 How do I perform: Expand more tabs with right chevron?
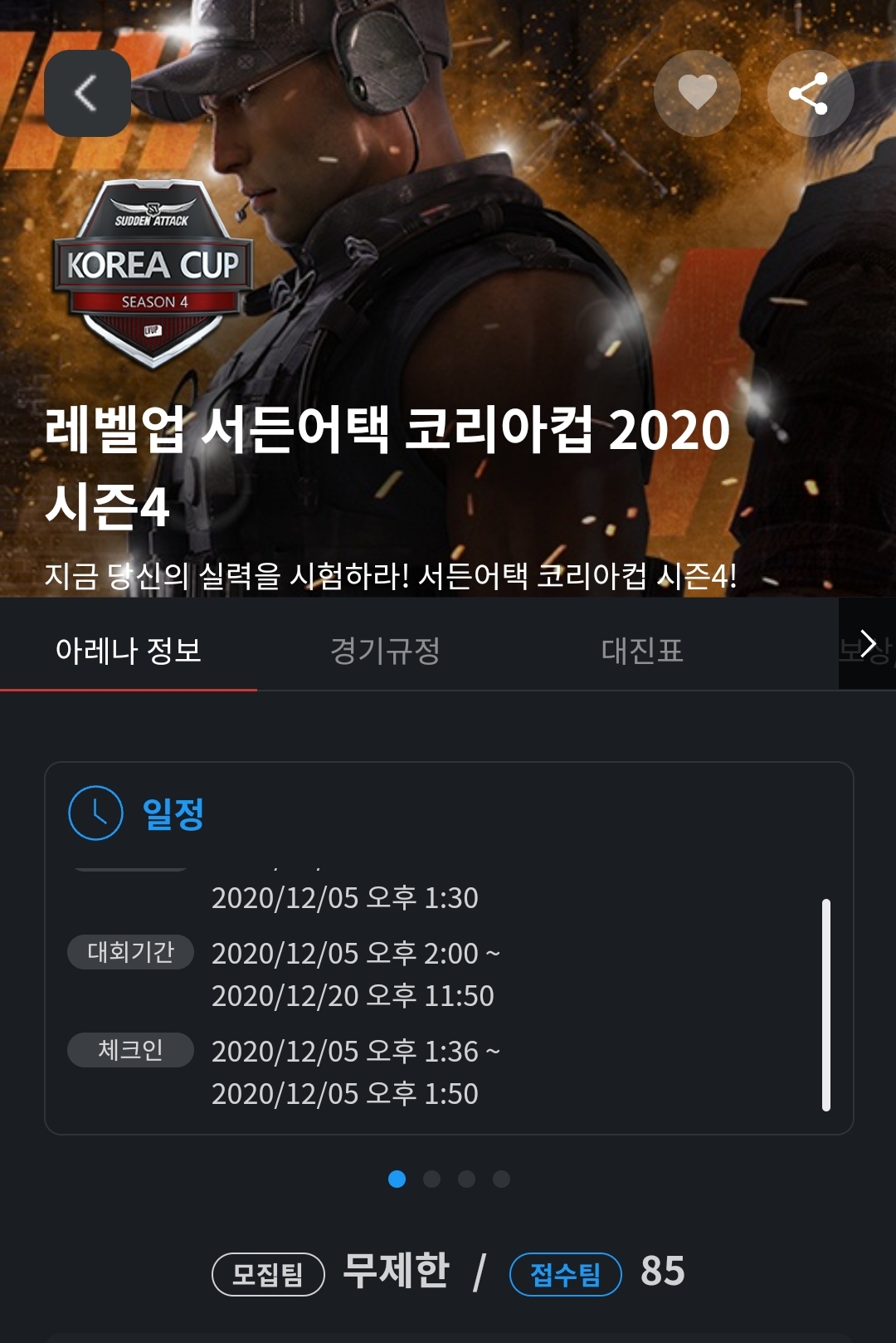pyautogui.click(x=867, y=644)
